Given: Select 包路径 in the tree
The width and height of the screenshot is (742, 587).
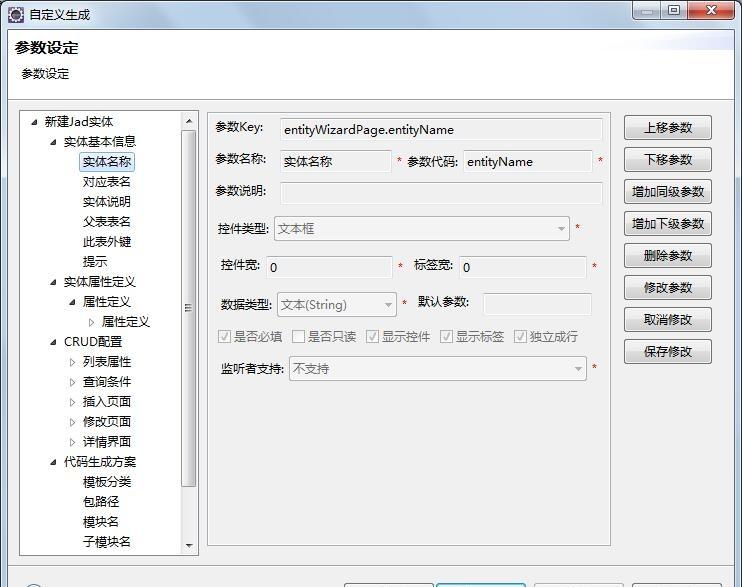Looking at the screenshot, I should (x=101, y=502).
